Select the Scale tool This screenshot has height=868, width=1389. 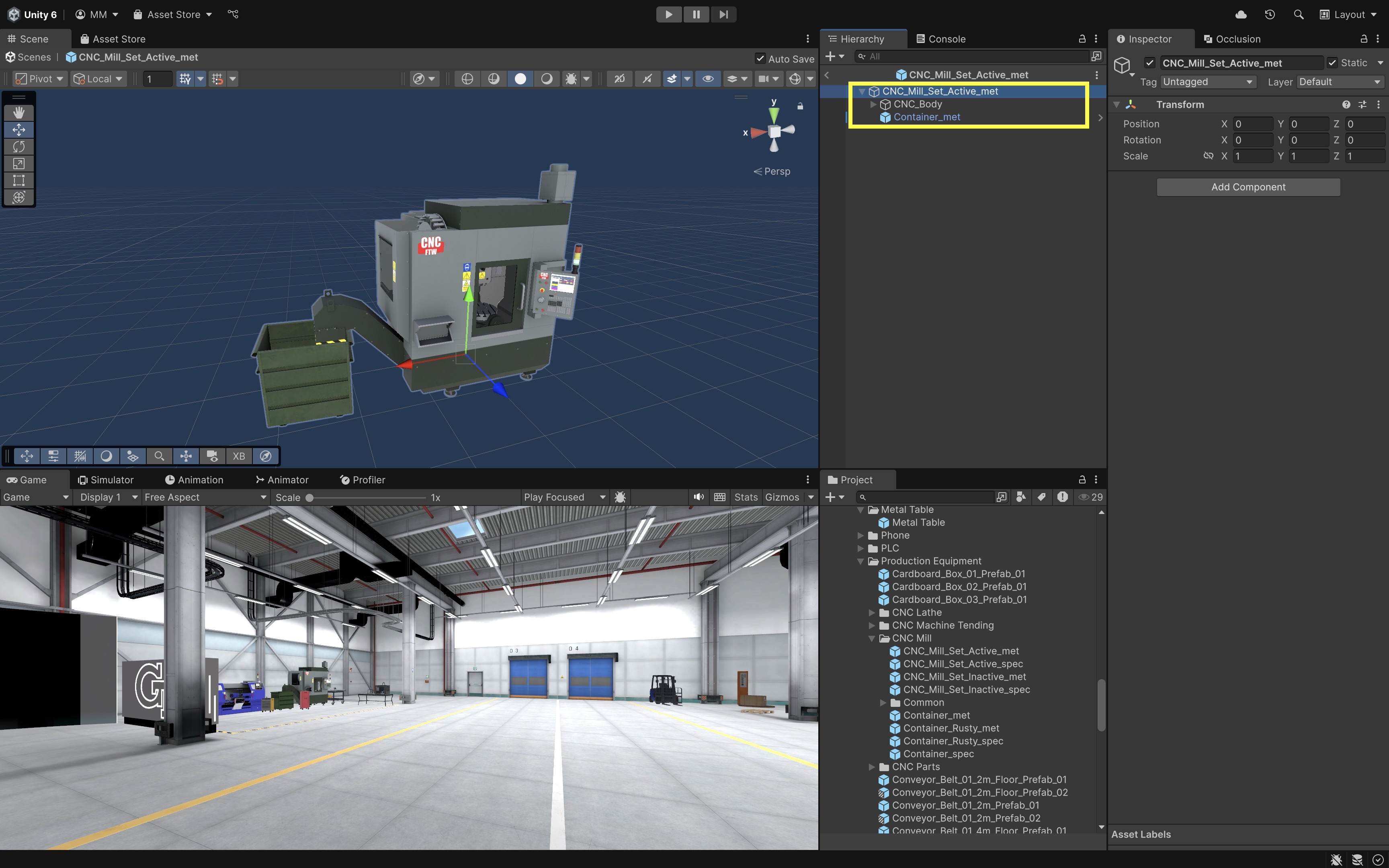point(18,164)
